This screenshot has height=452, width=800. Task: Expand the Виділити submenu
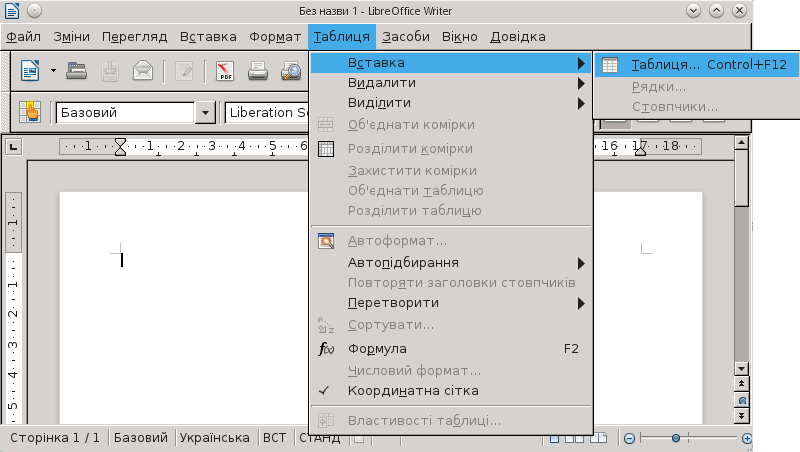tap(451, 103)
